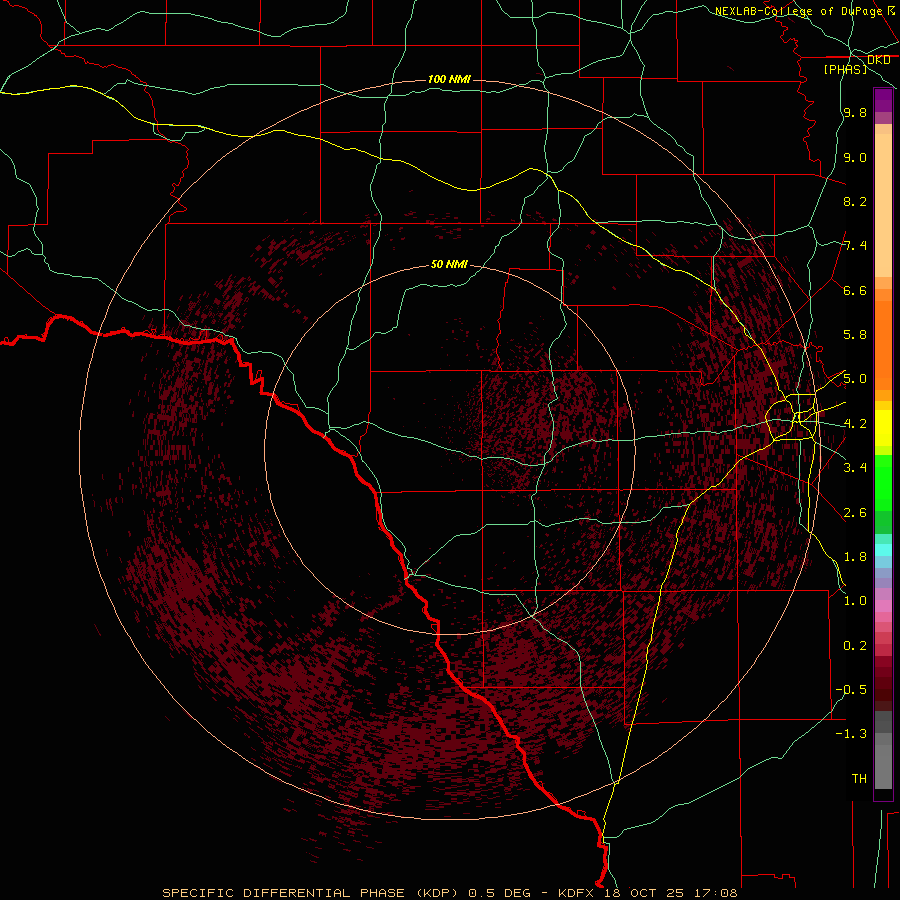Click the [PHAS] legend unit label
The image size is (900, 900).
point(845,69)
